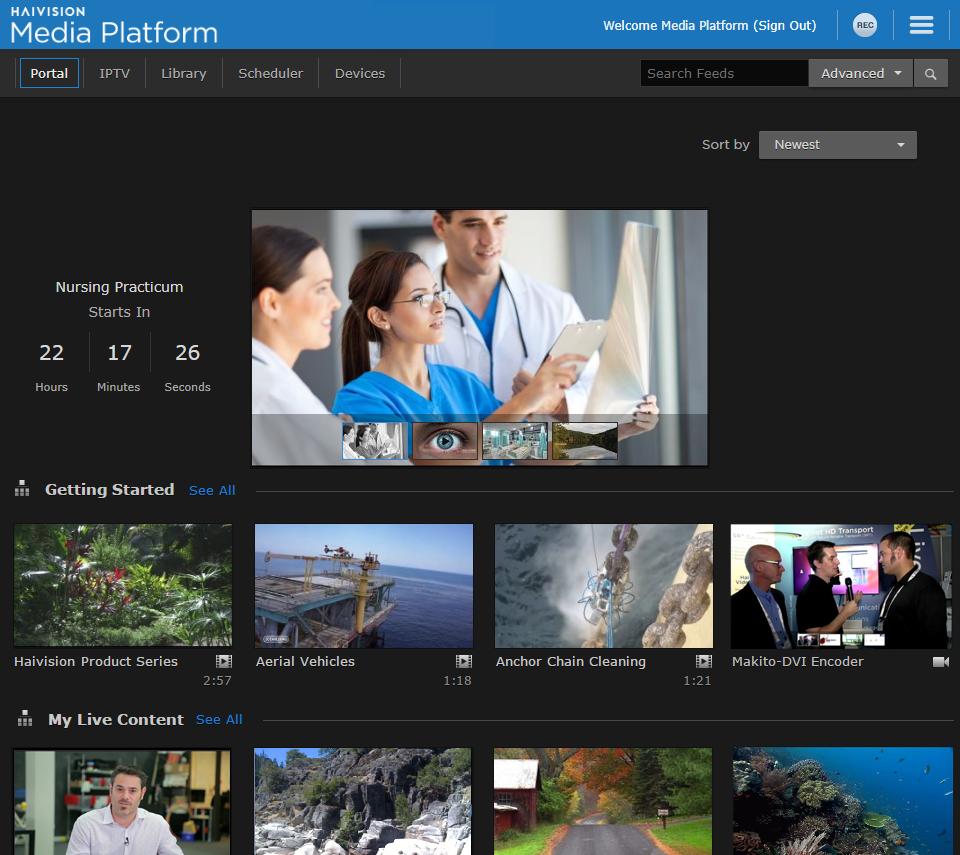Click the Haivision Product Series playlist icon
This screenshot has height=855, width=960.
point(224,662)
